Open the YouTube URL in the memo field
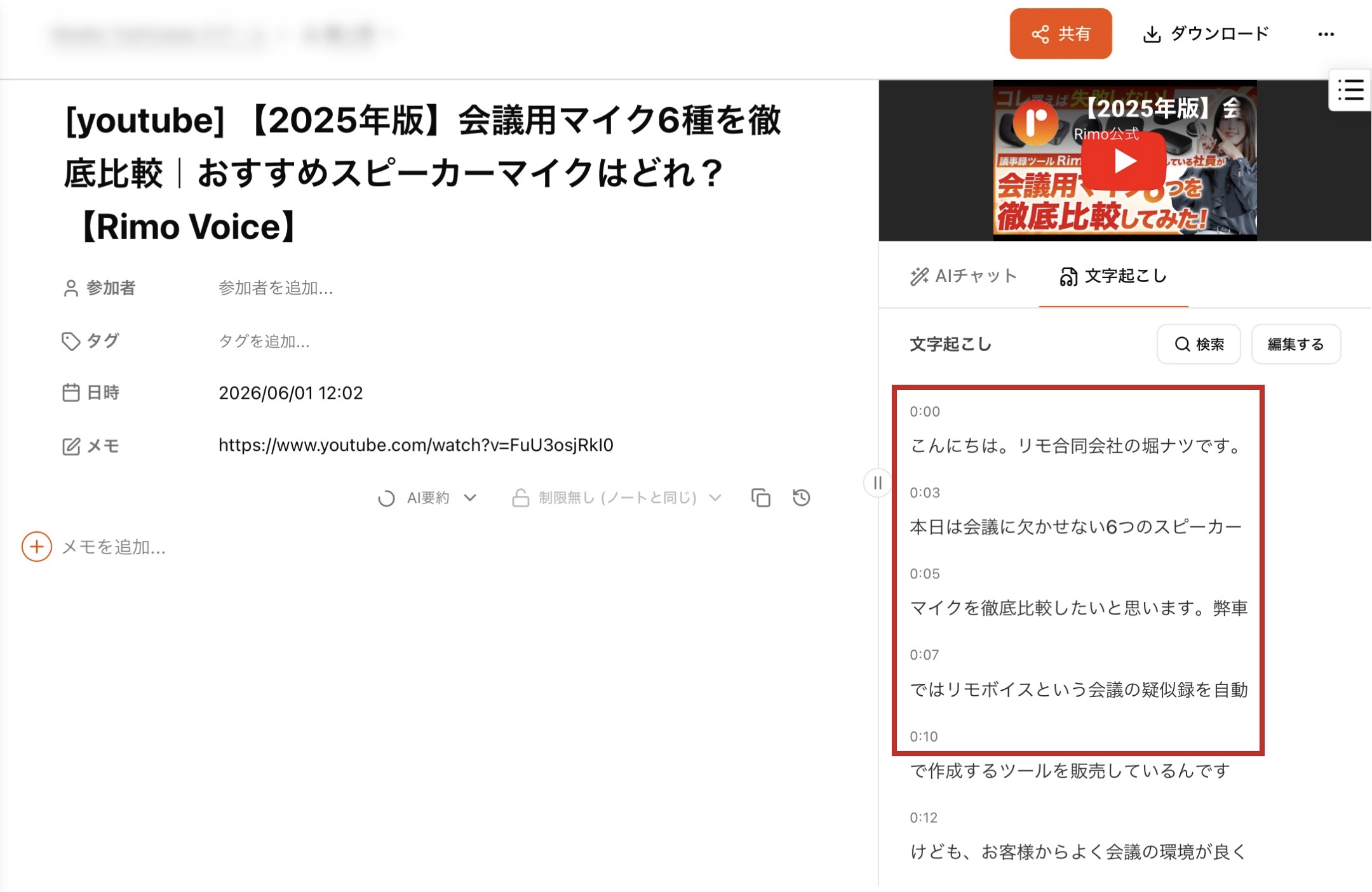The image size is (1372, 892). (x=416, y=445)
